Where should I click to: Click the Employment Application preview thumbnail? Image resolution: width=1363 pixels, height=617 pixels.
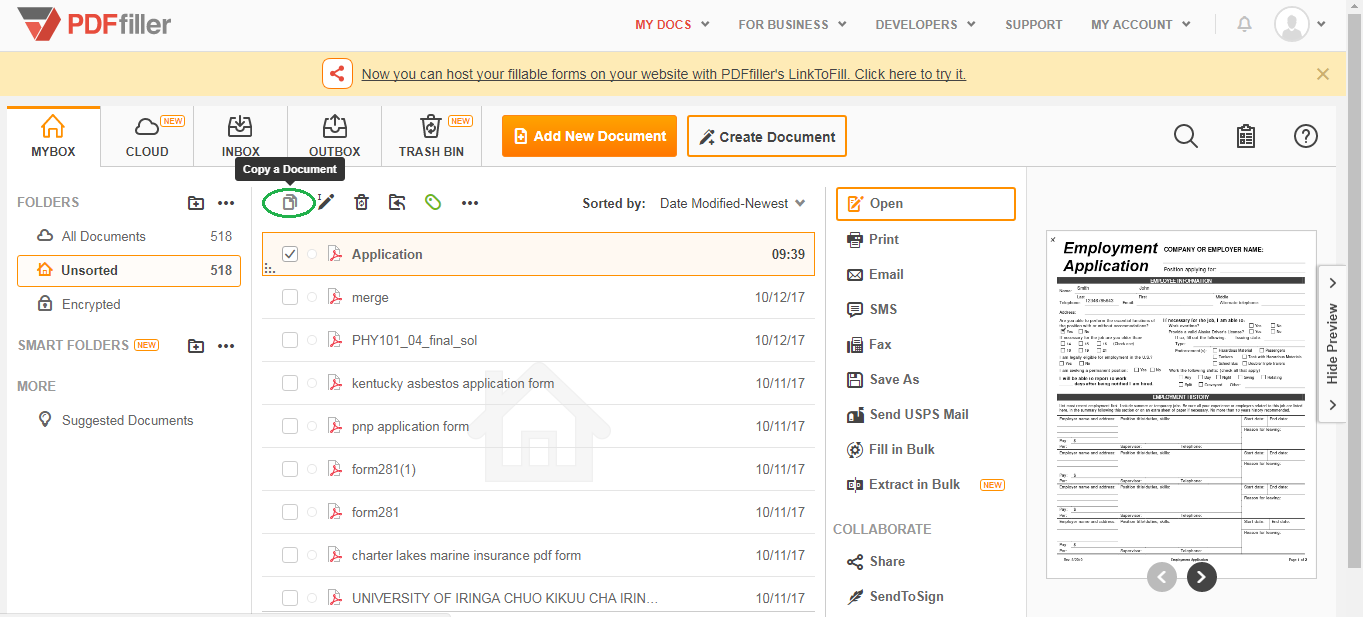tap(1180, 404)
